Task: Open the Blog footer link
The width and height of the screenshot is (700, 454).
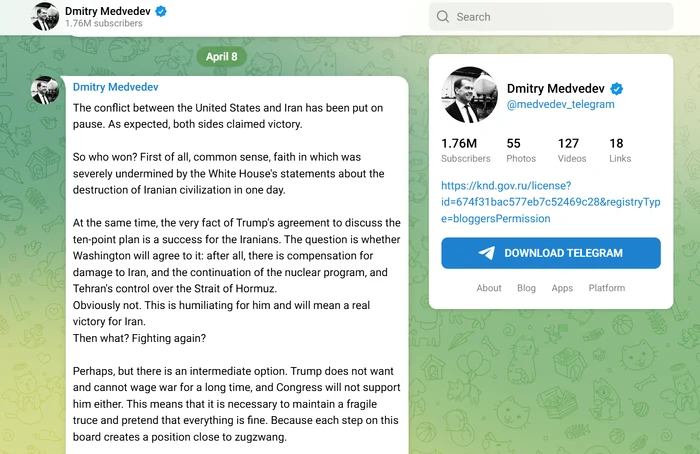Action: 526,288
